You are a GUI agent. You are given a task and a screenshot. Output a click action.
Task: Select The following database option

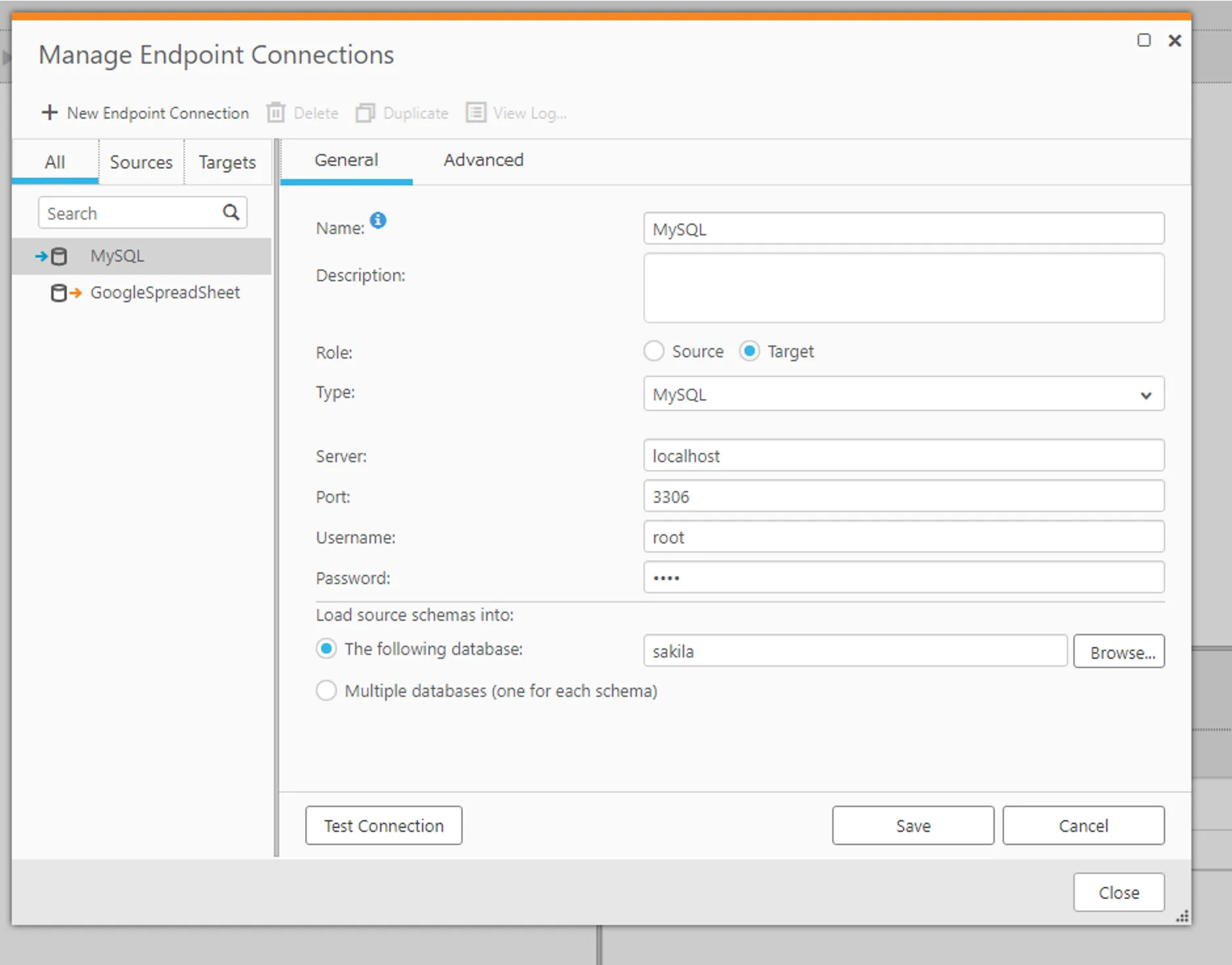[x=326, y=649]
